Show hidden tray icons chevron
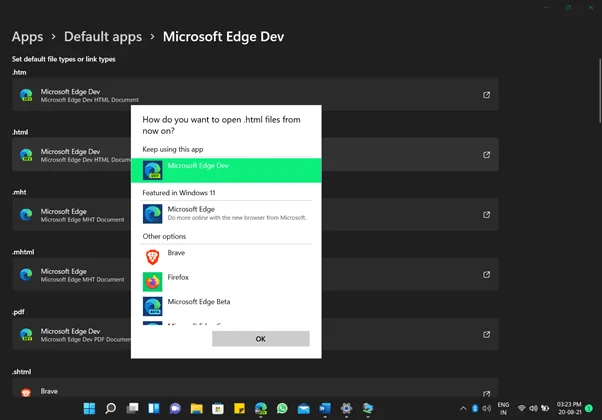Image resolution: width=602 pixels, height=420 pixels. click(463, 408)
